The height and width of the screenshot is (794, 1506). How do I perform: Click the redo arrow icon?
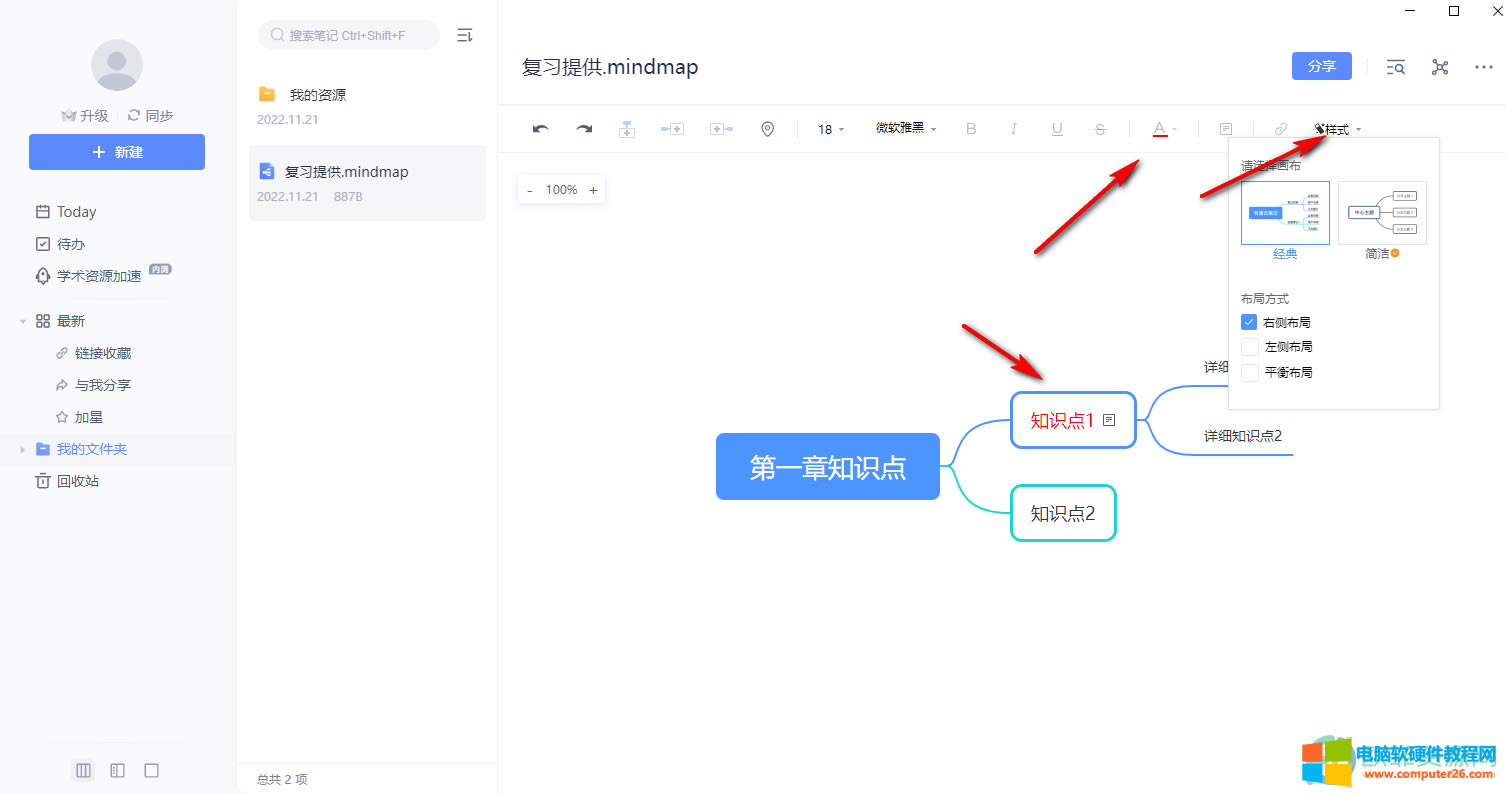(584, 129)
